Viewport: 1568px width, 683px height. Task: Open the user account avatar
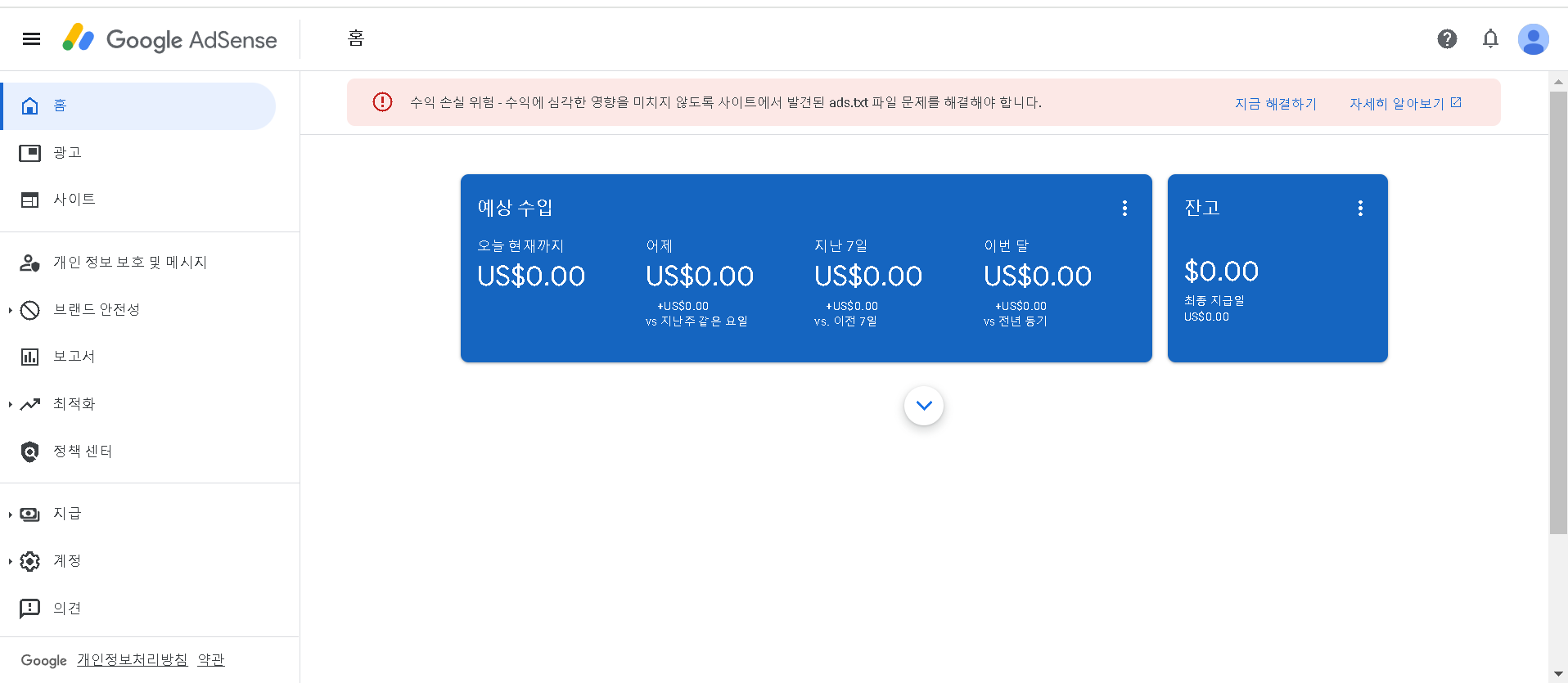click(1533, 38)
